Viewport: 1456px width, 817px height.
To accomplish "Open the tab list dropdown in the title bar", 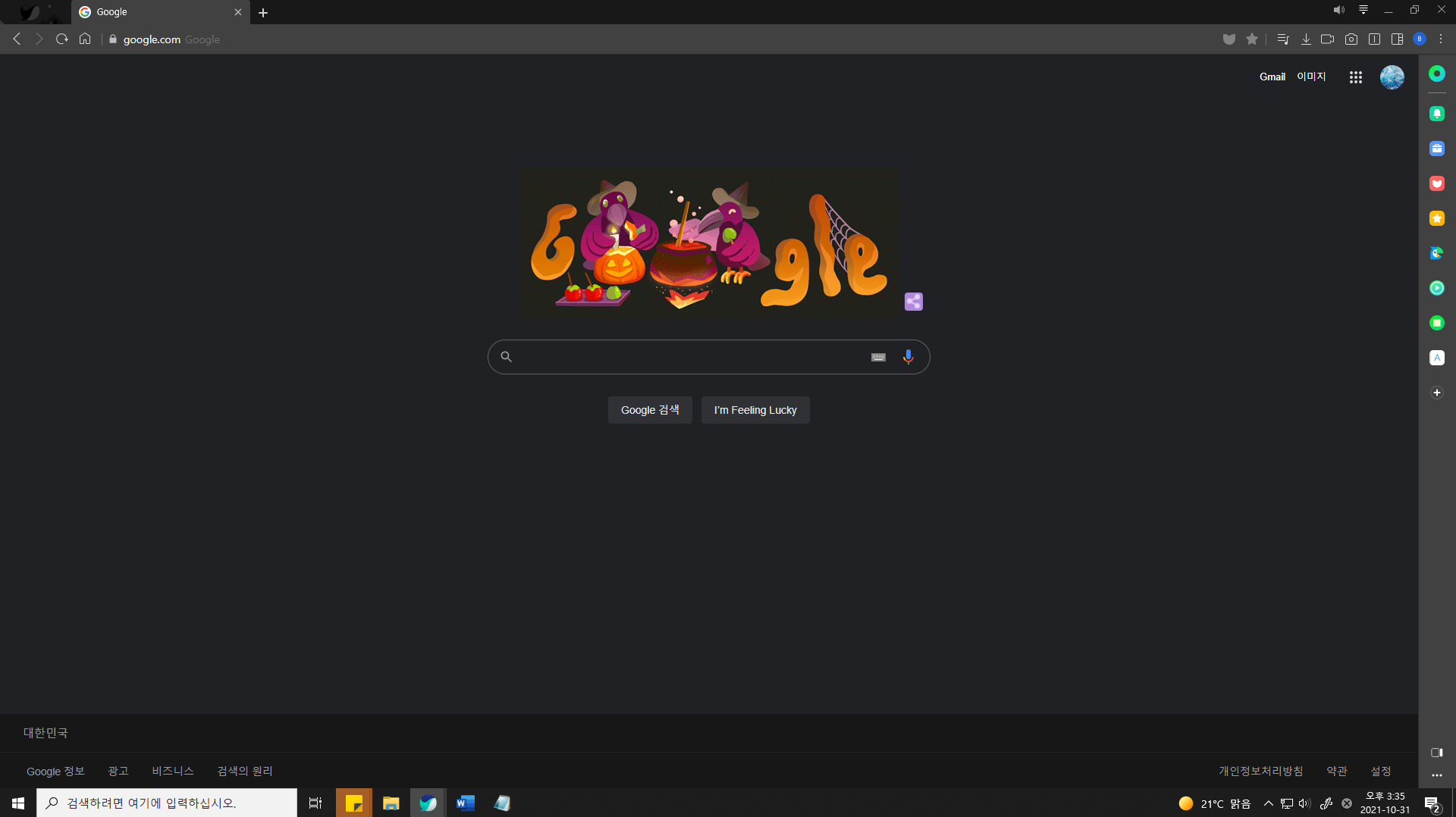I will [x=1363, y=10].
